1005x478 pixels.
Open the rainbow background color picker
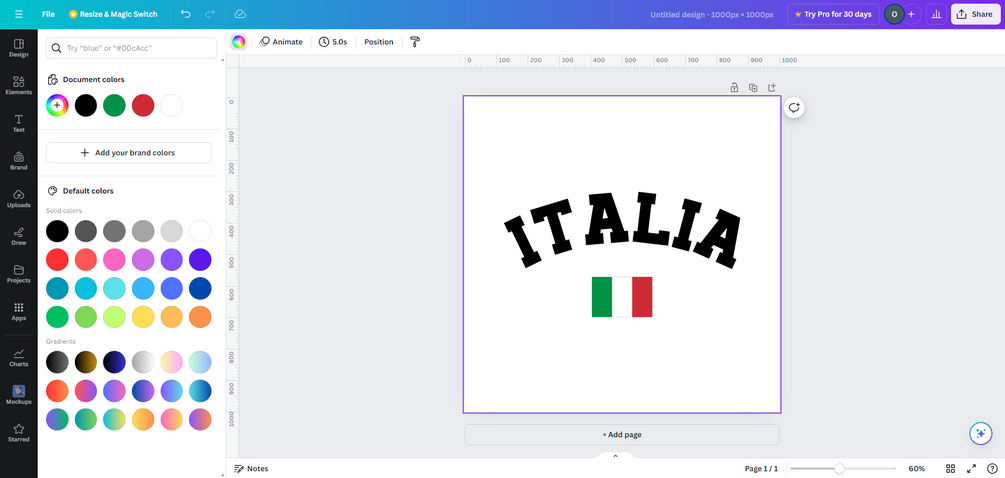[238, 42]
